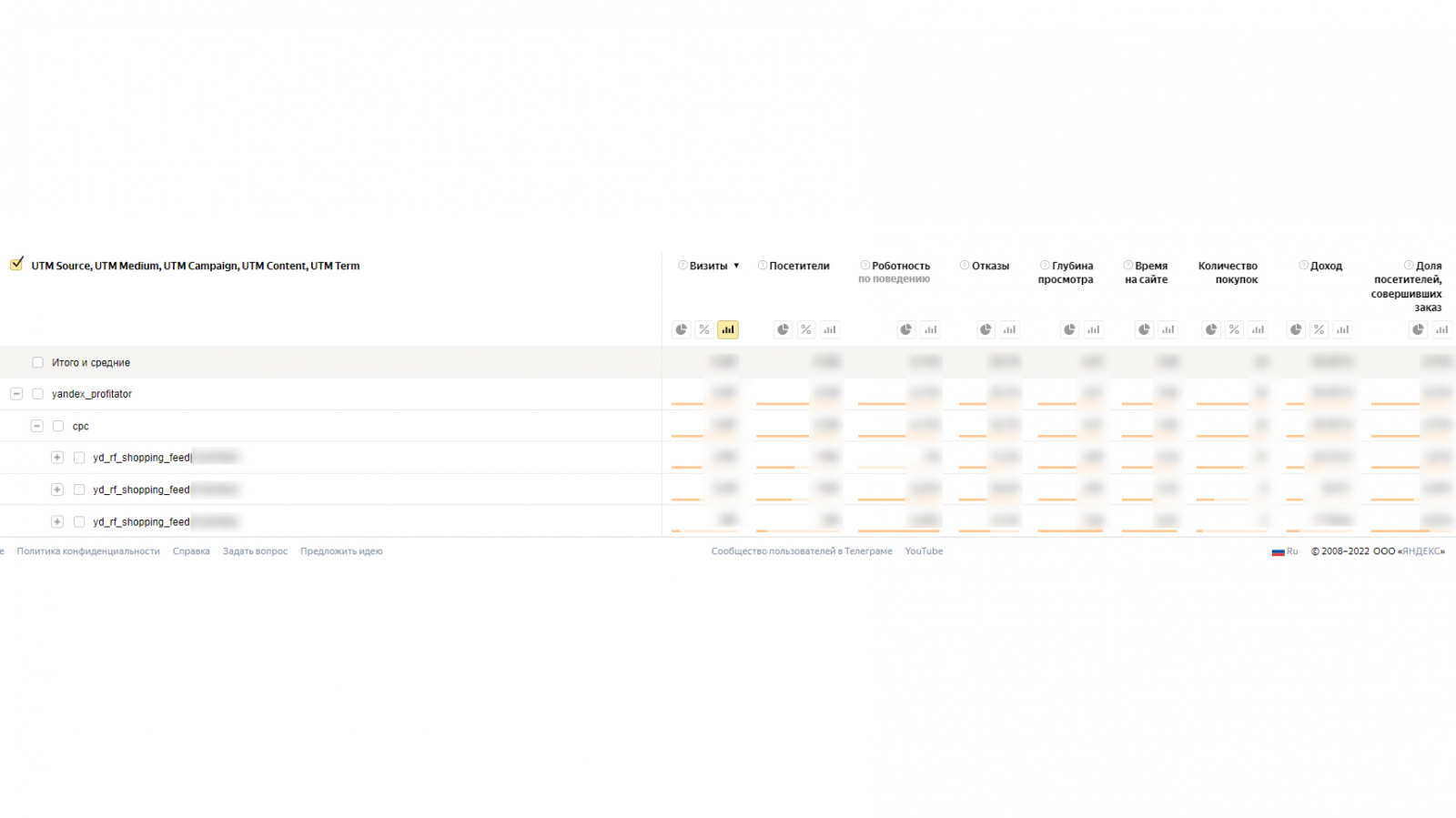Image resolution: width=1456 pixels, height=818 pixels.
Task: Open the help hint beside Доля посетителей
Action: click(1409, 266)
